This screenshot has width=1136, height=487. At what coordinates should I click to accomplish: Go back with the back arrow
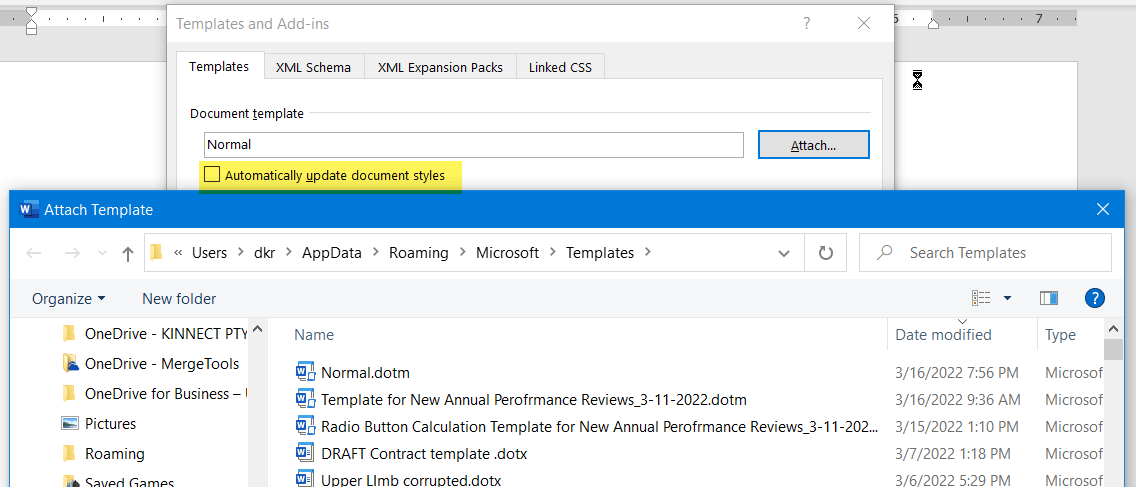pos(34,253)
